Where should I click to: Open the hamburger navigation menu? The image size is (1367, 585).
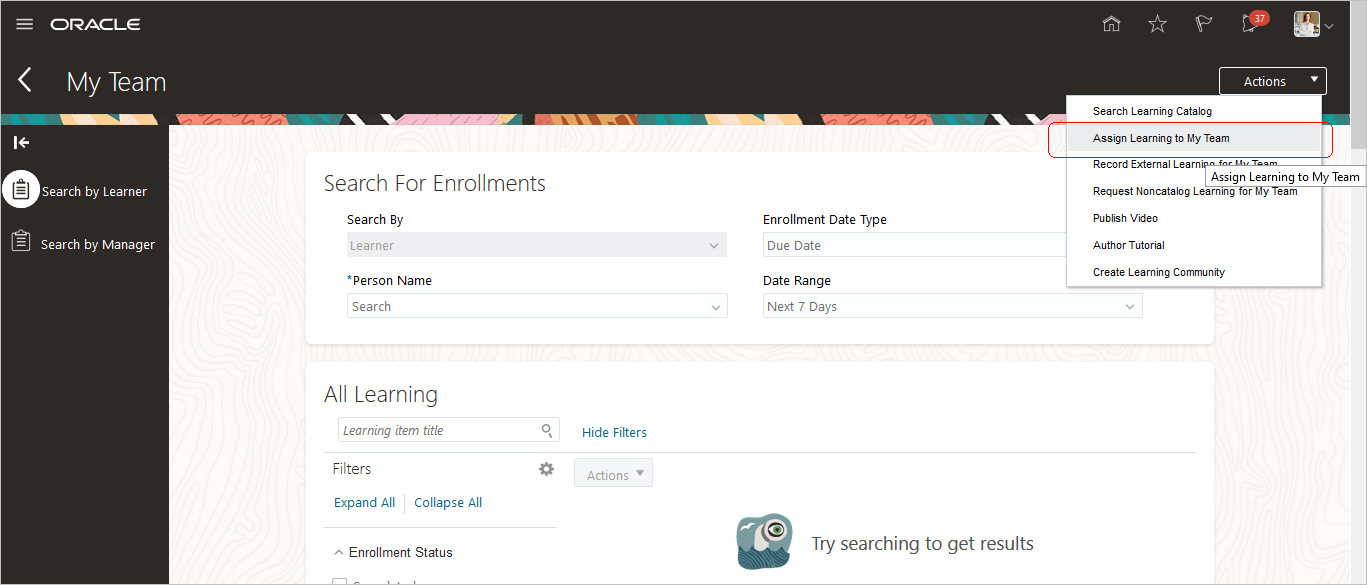(x=25, y=24)
